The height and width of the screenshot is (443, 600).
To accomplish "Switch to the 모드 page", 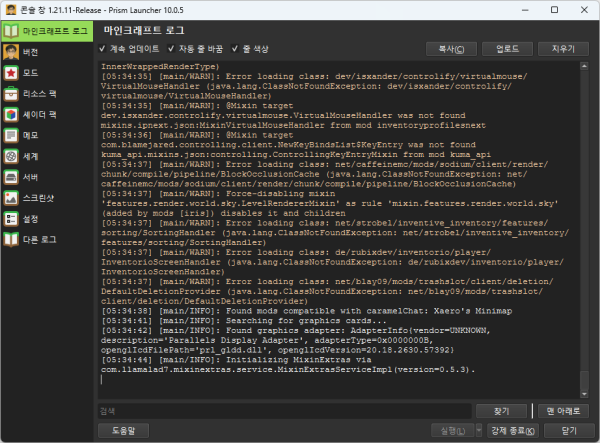I will click(47, 73).
